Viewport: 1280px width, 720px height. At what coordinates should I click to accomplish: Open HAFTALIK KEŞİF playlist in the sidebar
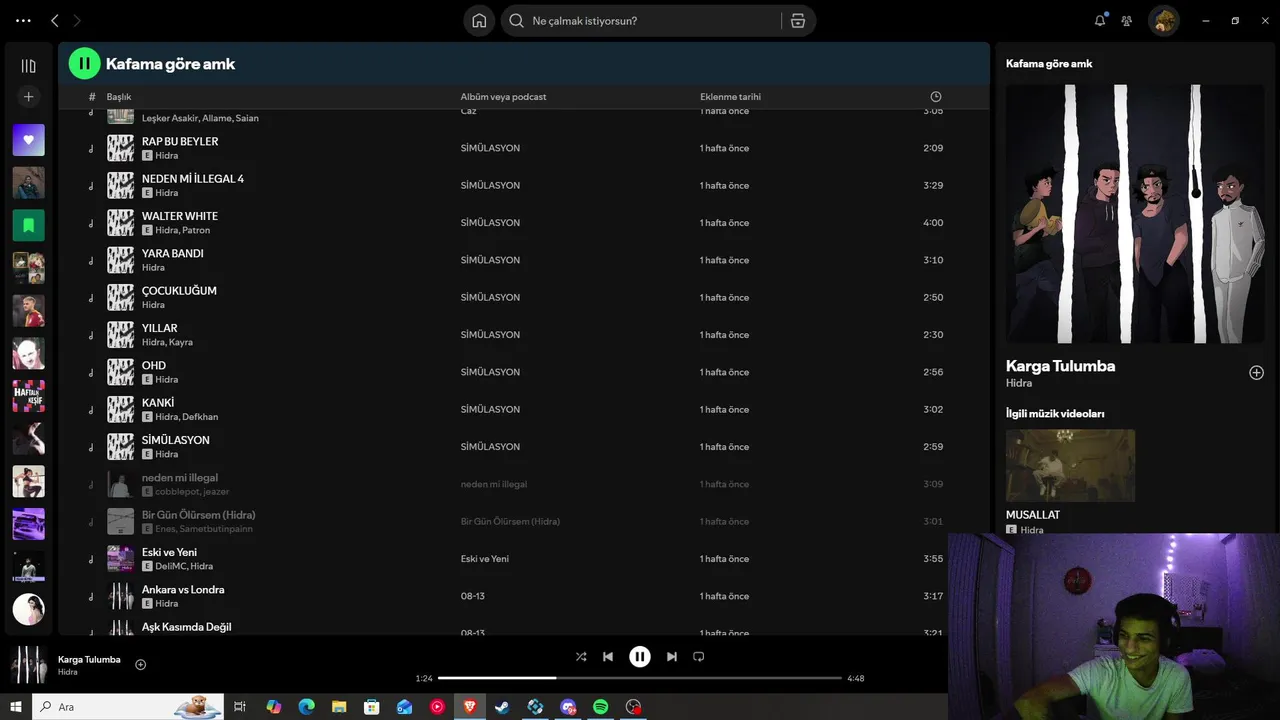pyautogui.click(x=28, y=396)
